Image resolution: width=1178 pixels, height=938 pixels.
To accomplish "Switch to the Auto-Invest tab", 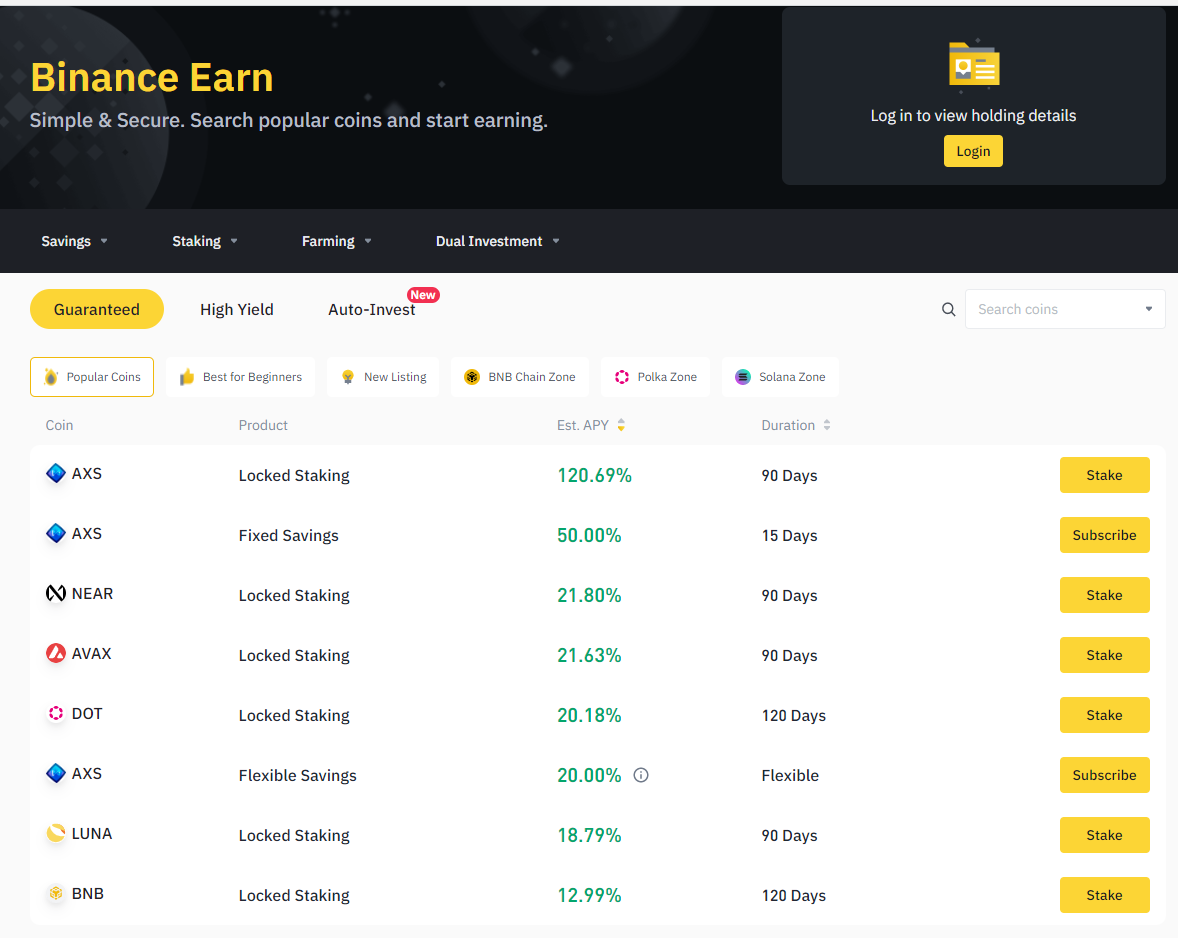I will click(x=372, y=309).
